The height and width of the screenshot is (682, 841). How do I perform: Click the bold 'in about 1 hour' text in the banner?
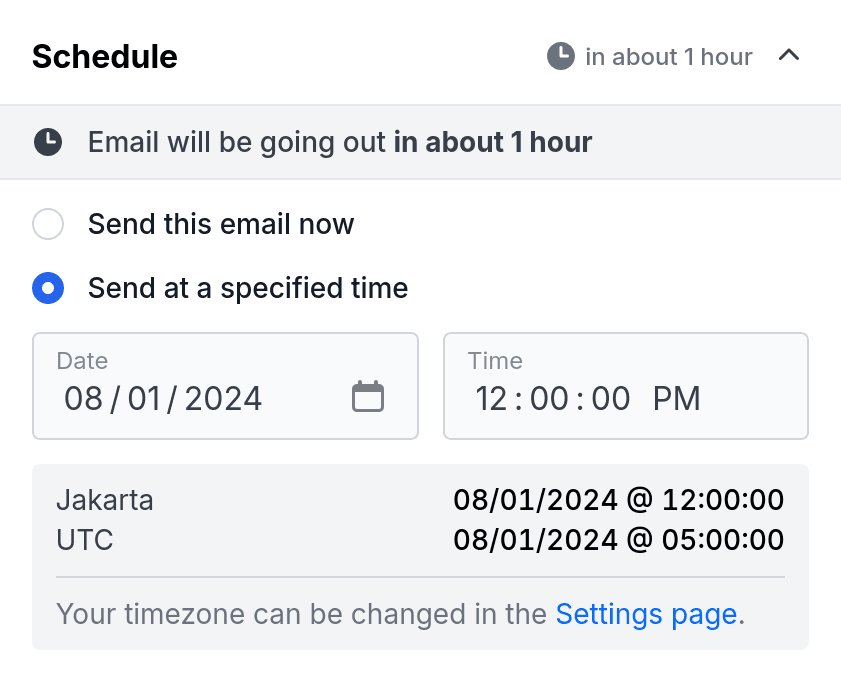(493, 141)
